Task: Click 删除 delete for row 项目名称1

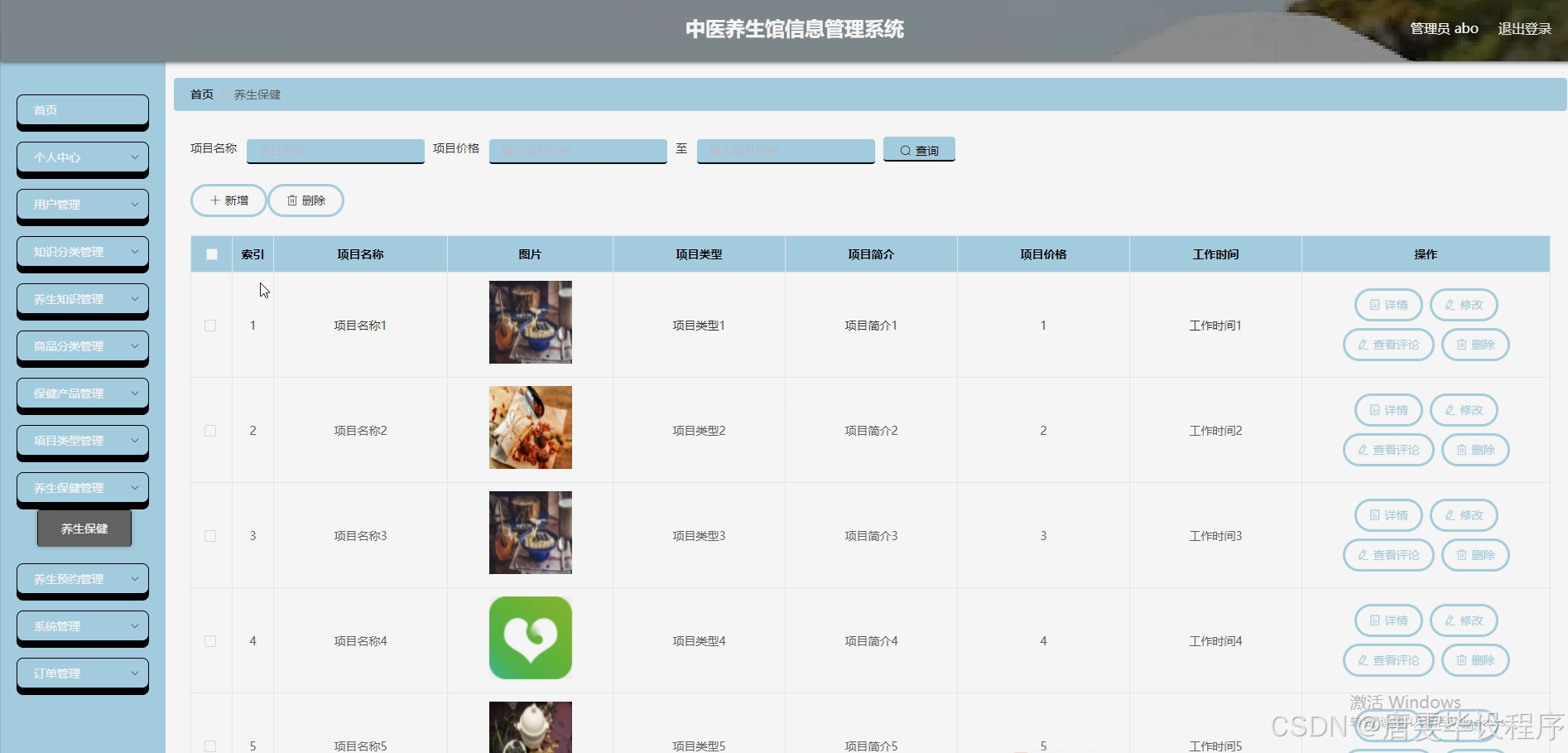Action: [1475, 345]
